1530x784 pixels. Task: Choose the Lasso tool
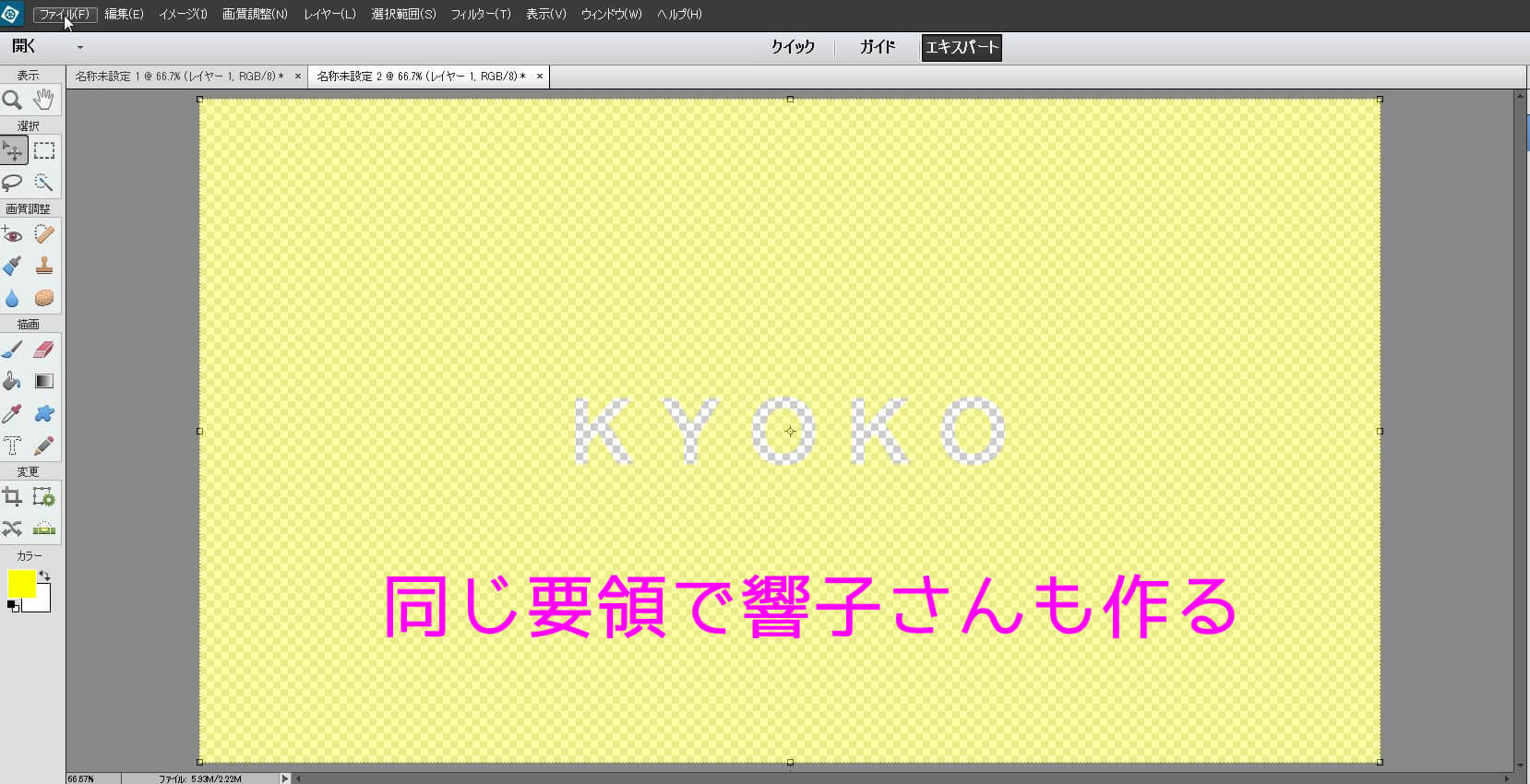(x=13, y=183)
